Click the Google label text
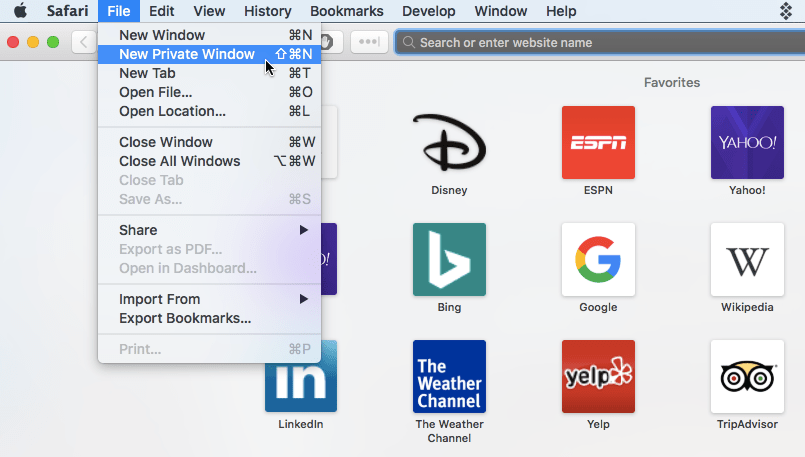805x457 pixels. (x=598, y=307)
